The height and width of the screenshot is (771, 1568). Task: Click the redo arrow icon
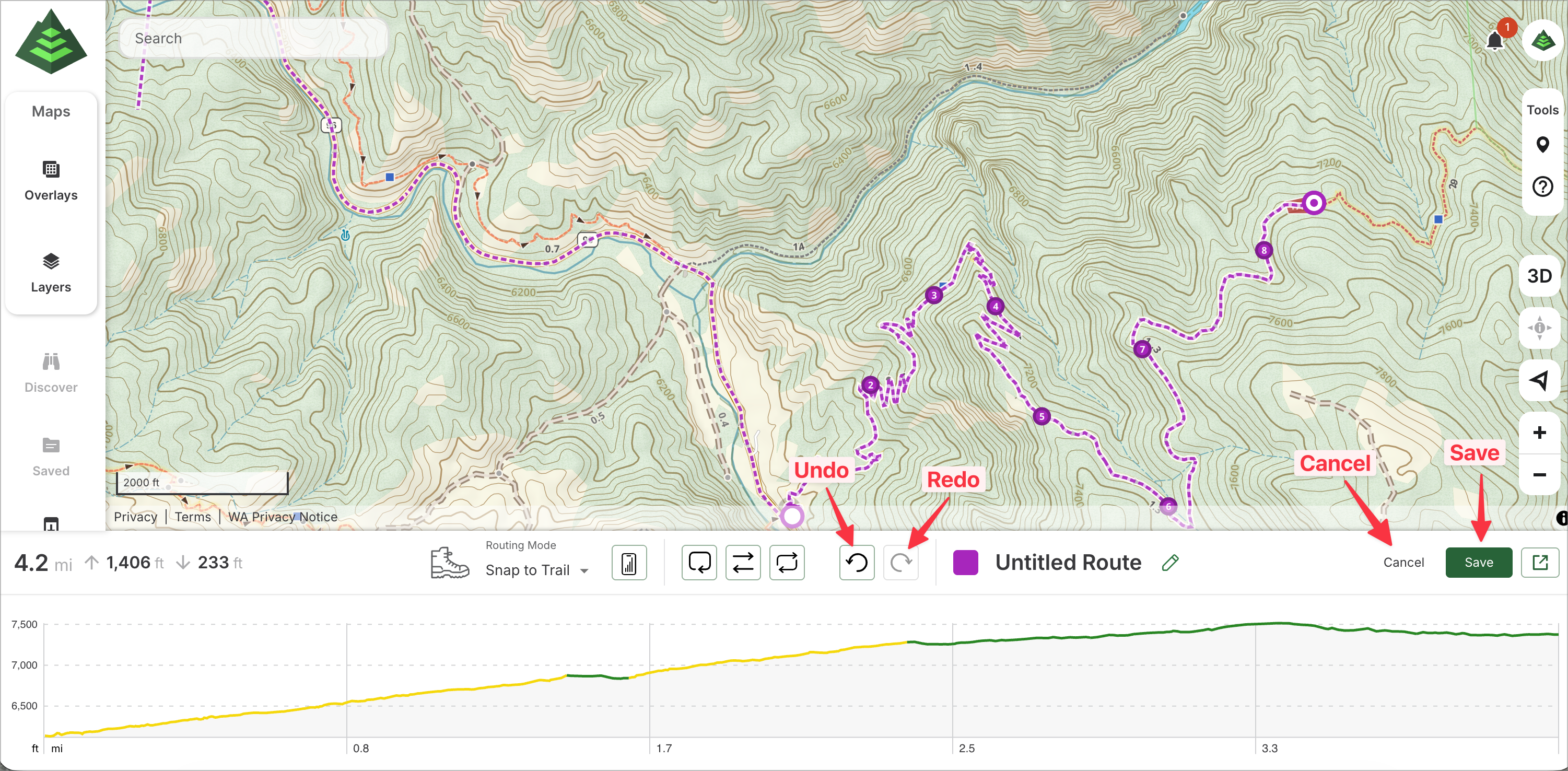pos(900,562)
